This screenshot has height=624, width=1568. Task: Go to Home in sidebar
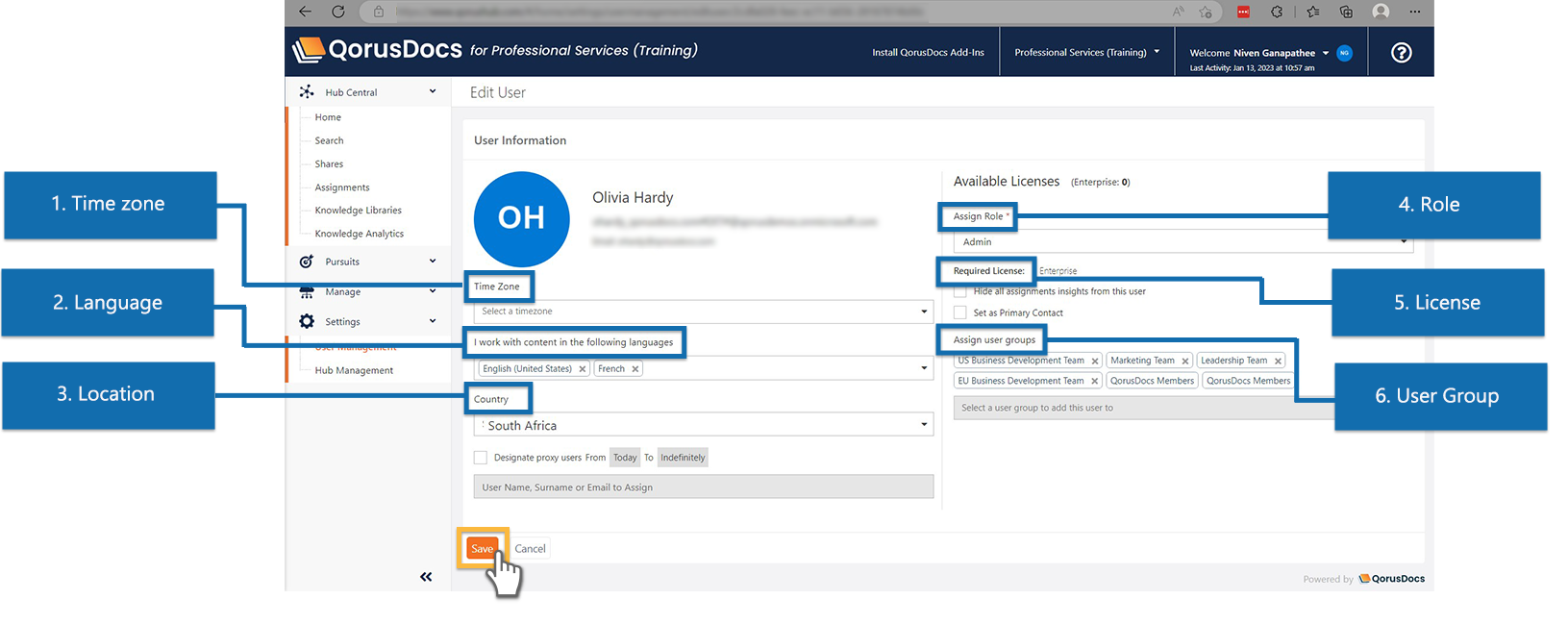[x=328, y=117]
